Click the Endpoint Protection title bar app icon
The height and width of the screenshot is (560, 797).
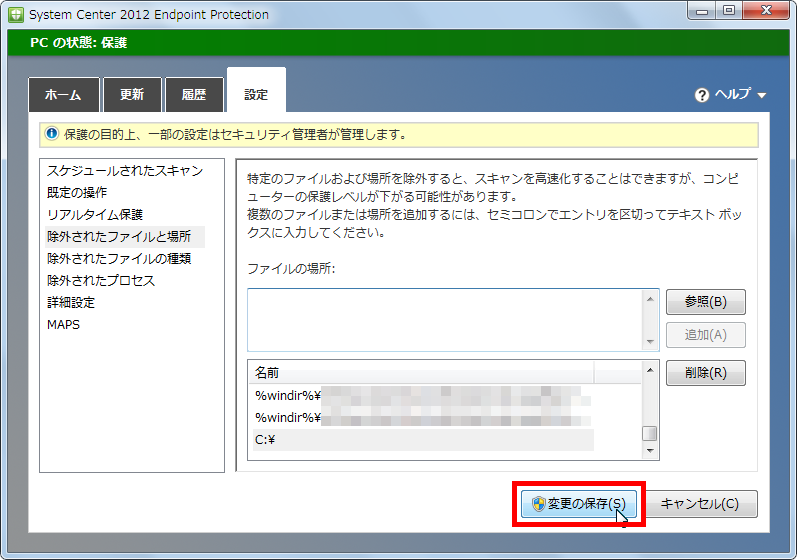click(16, 15)
